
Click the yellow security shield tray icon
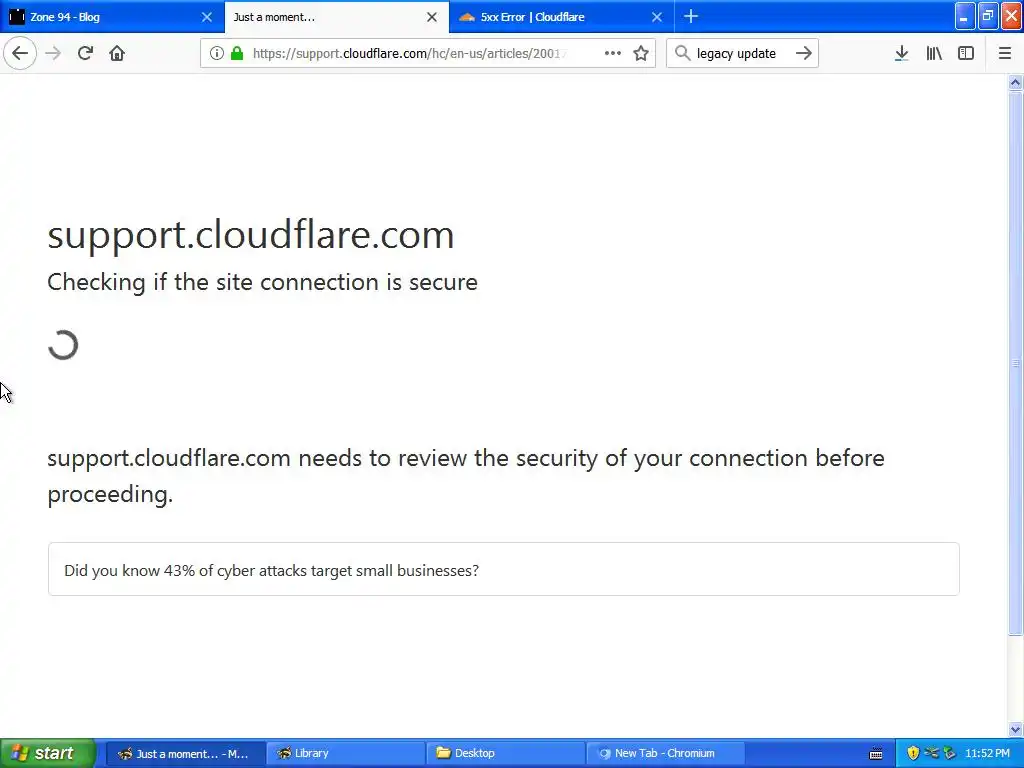click(x=913, y=753)
